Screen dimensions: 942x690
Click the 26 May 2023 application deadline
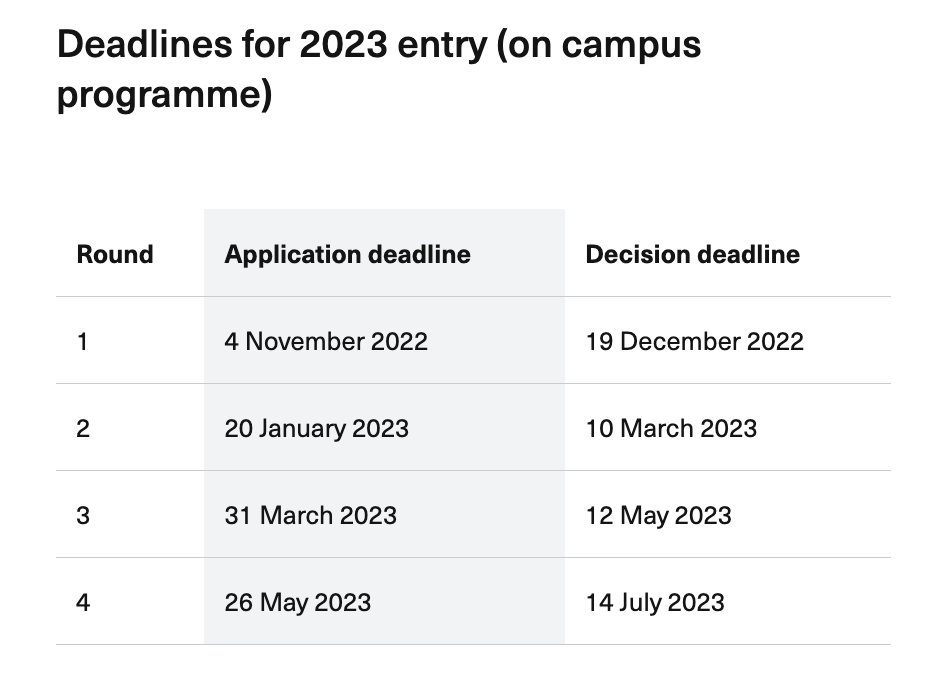click(297, 602)
